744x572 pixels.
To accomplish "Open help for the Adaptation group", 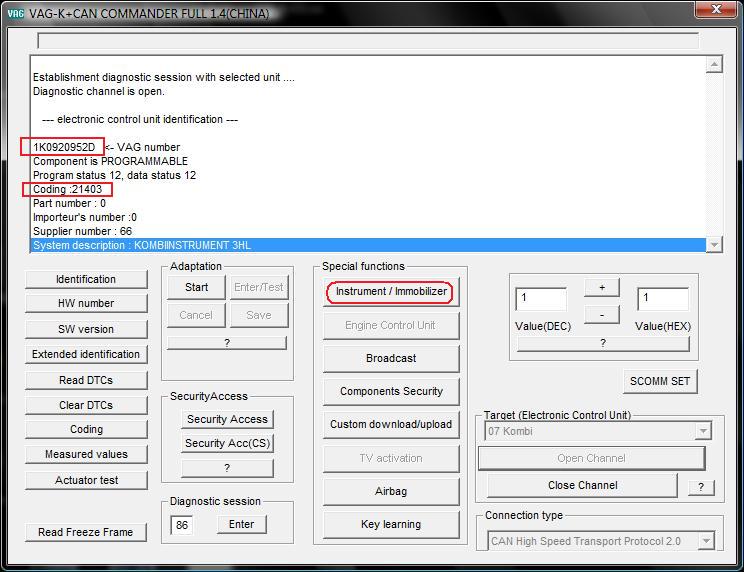I will point(227,343).
